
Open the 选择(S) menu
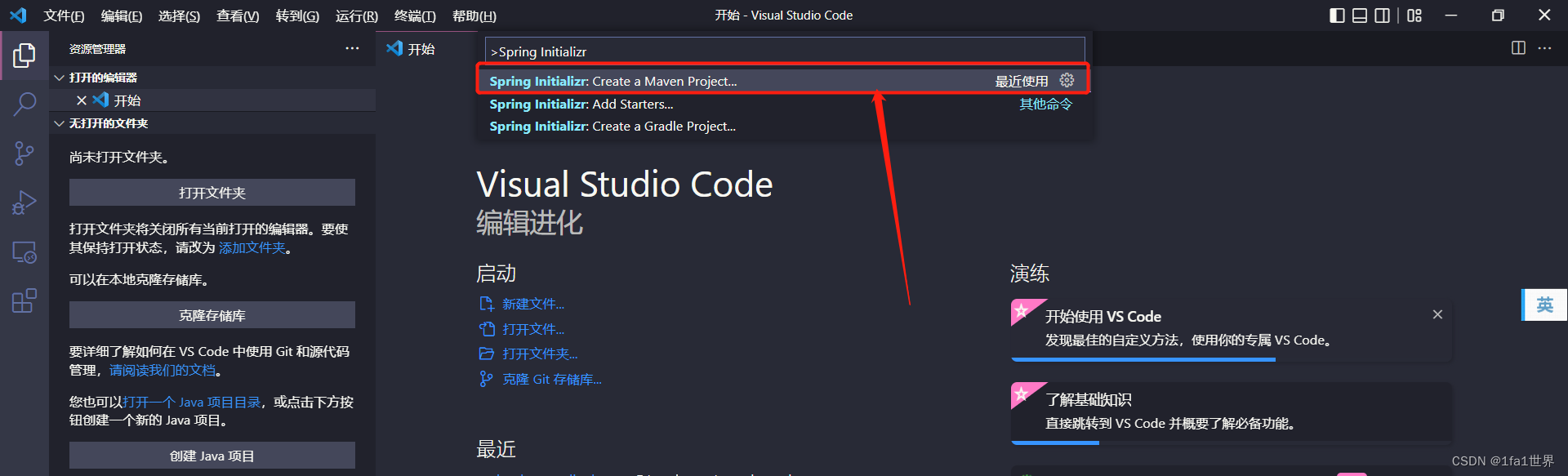pyautogui.click(x=179, y=16)
